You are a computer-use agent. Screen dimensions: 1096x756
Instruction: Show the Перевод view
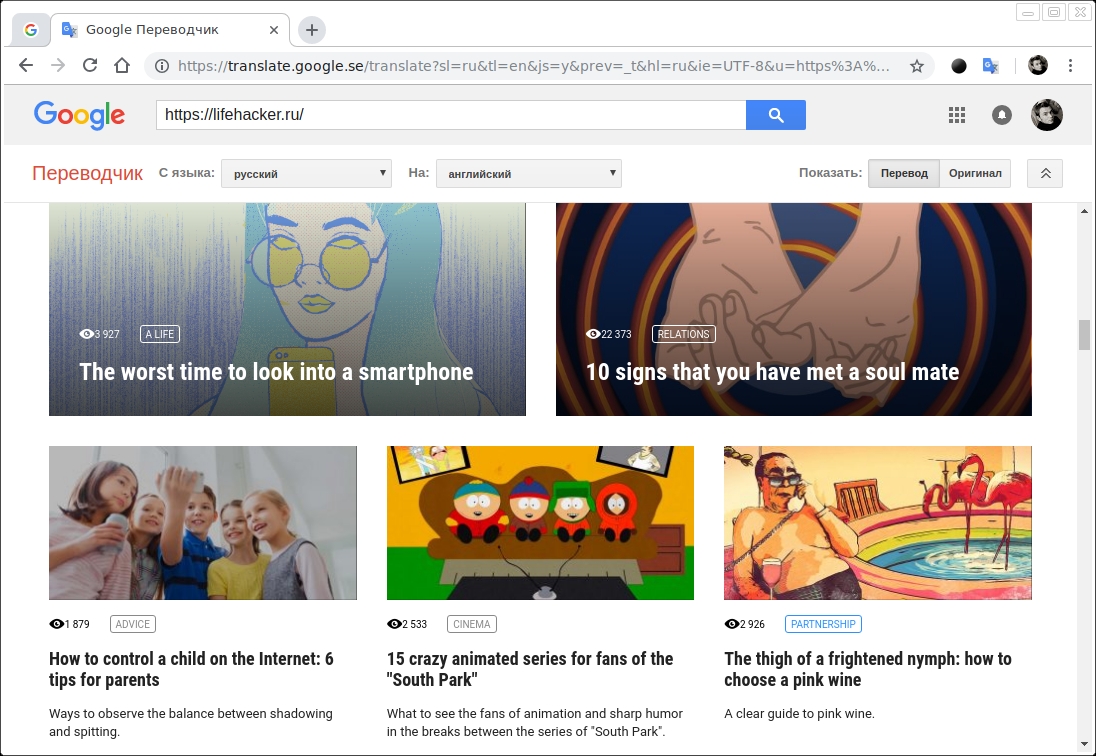pyautogui.click(x=904, y=173)
